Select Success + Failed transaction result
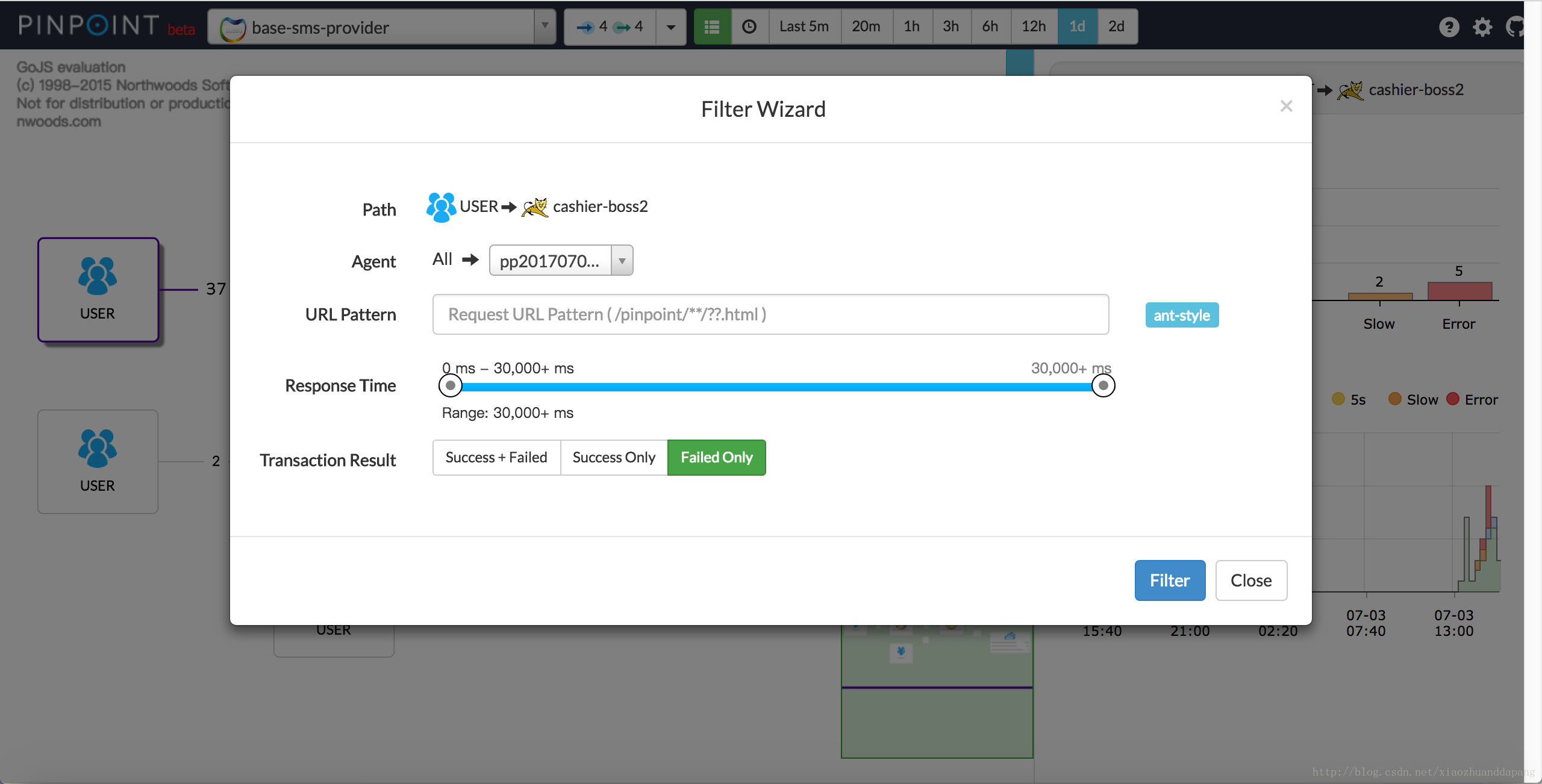This screenshot has width=1542, height=784. [x=495, y=458]
